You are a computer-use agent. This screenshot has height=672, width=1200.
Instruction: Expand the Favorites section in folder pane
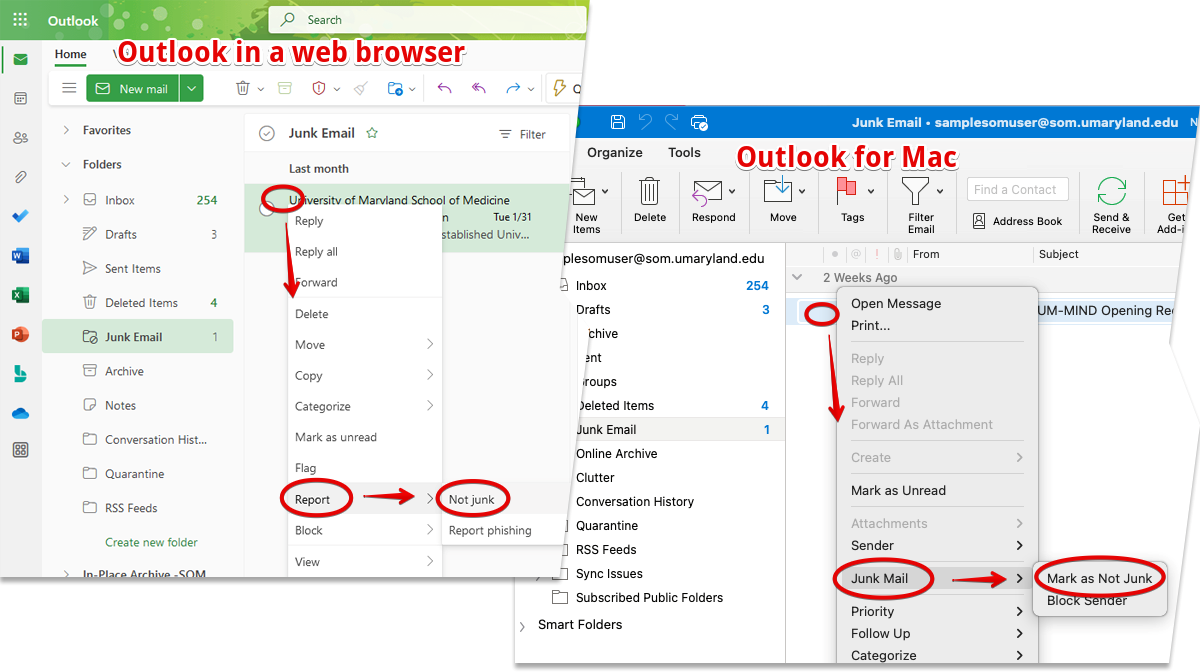coord(67,130)
